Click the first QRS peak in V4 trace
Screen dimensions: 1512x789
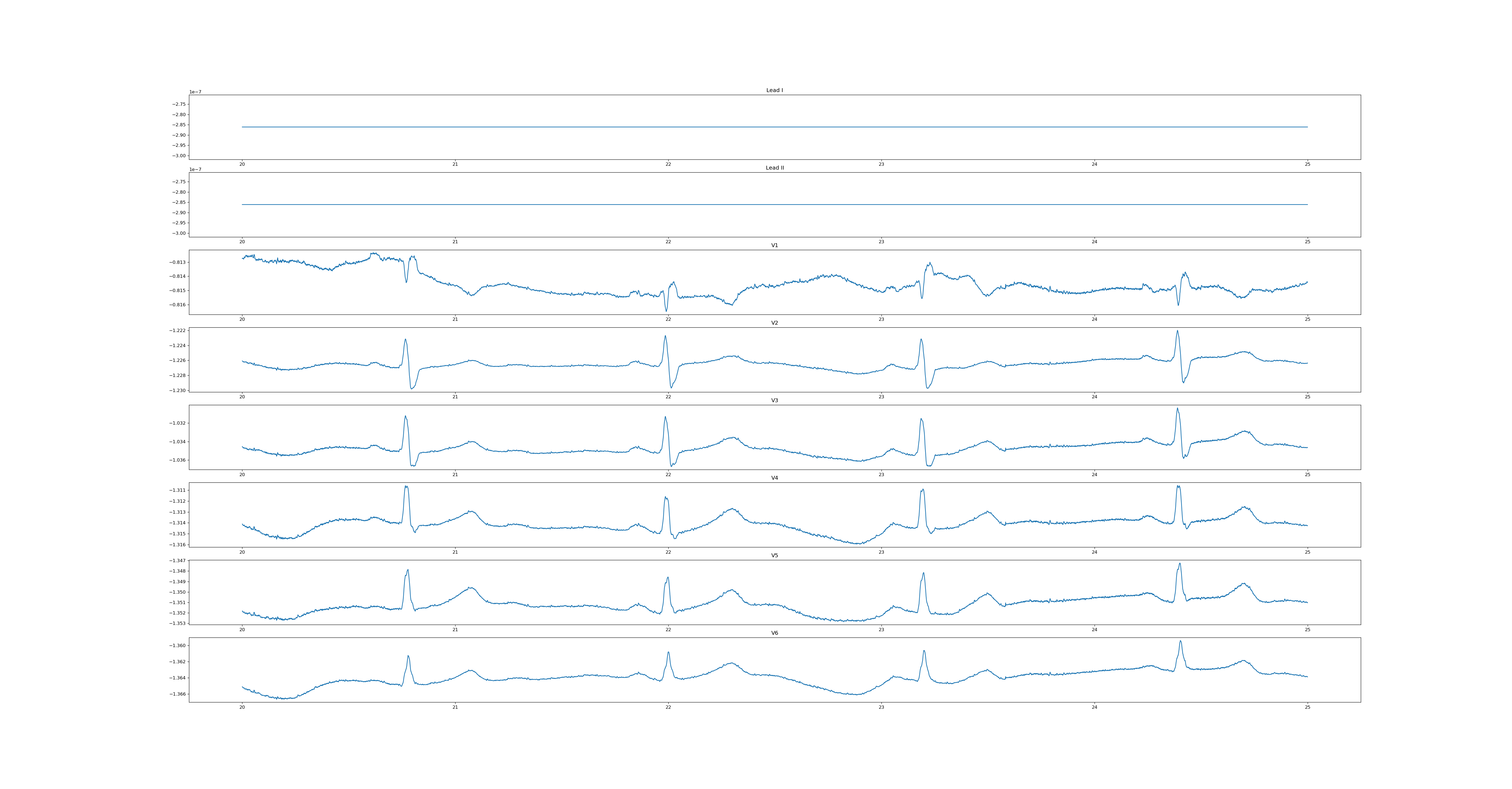point(406,487)
